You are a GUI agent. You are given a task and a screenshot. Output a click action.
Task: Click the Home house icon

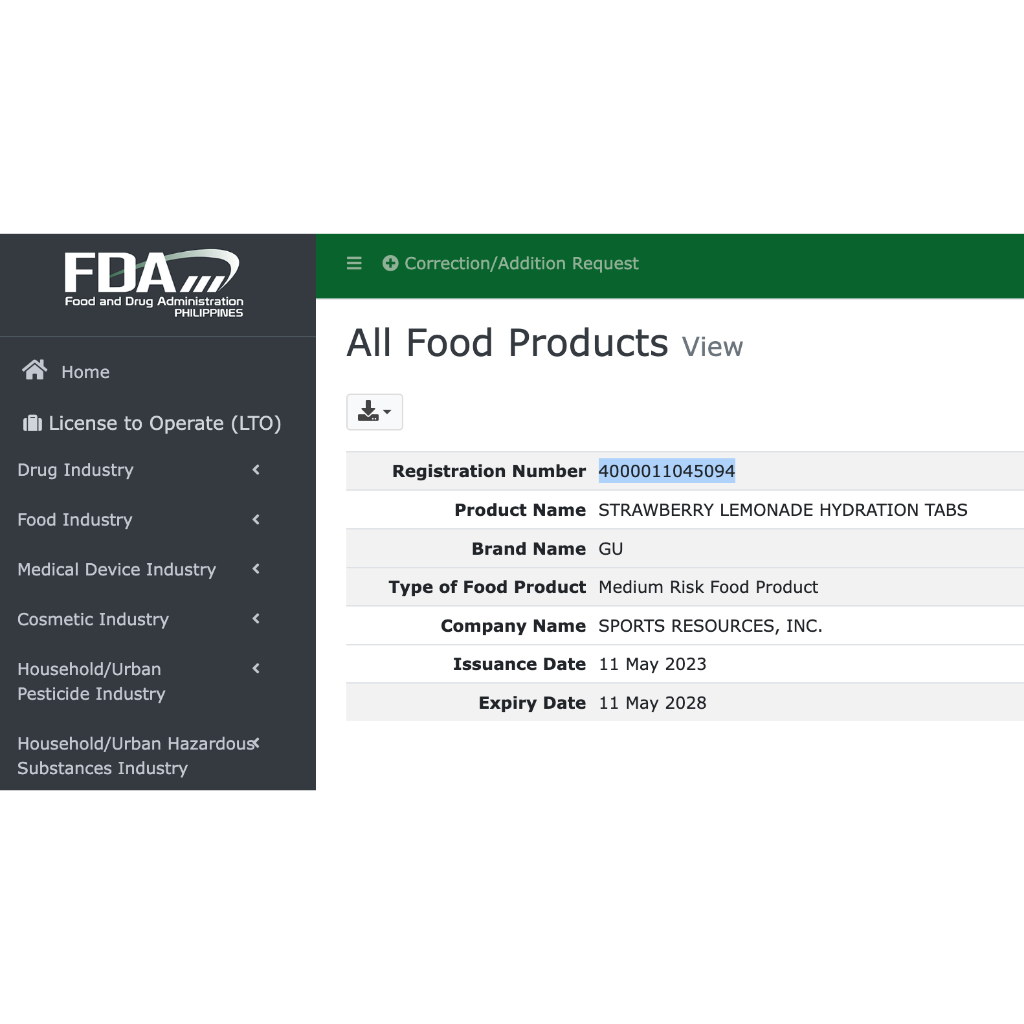pyautogui.click(x=35, y=370)
